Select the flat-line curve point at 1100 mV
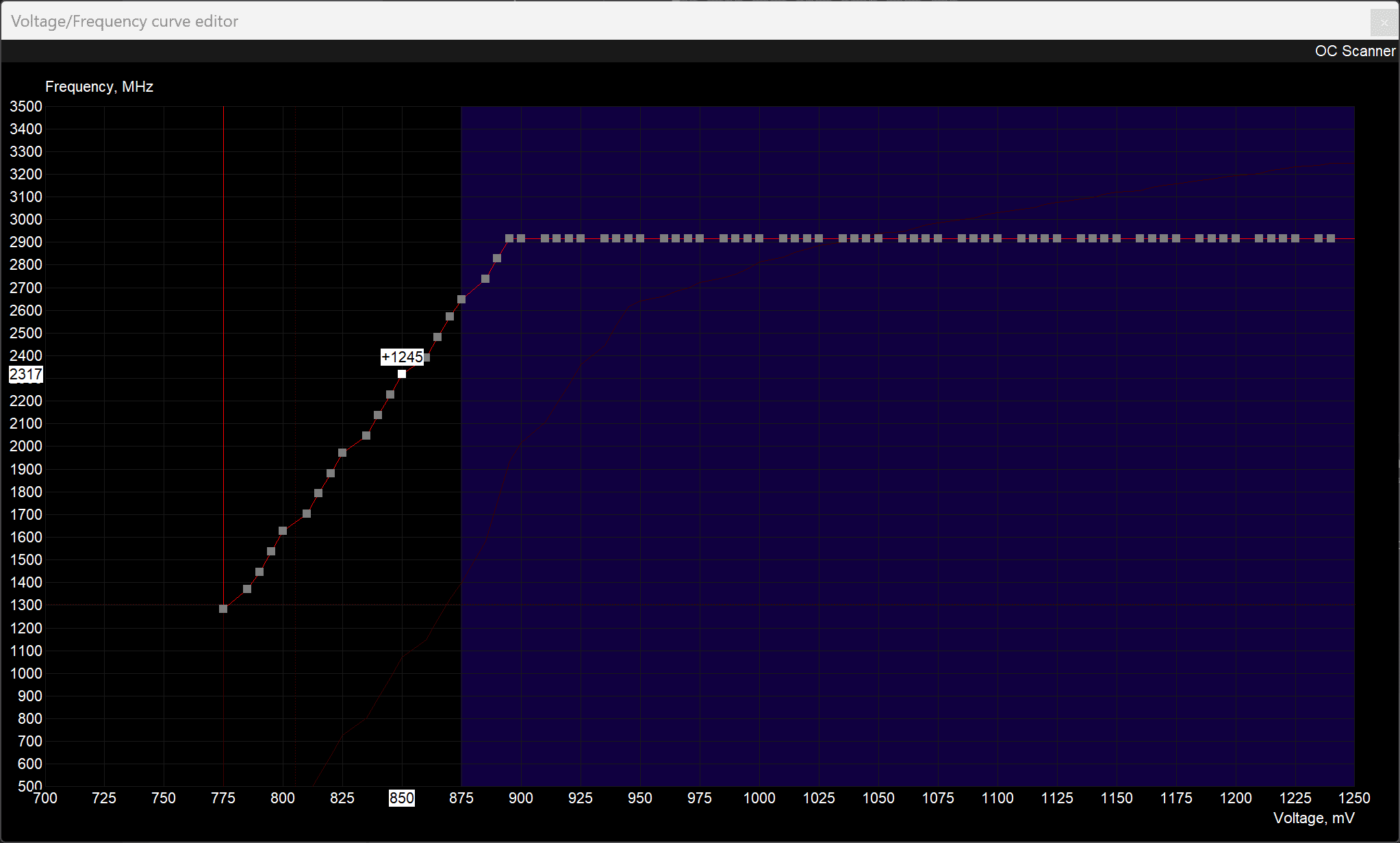 (997, 238)
